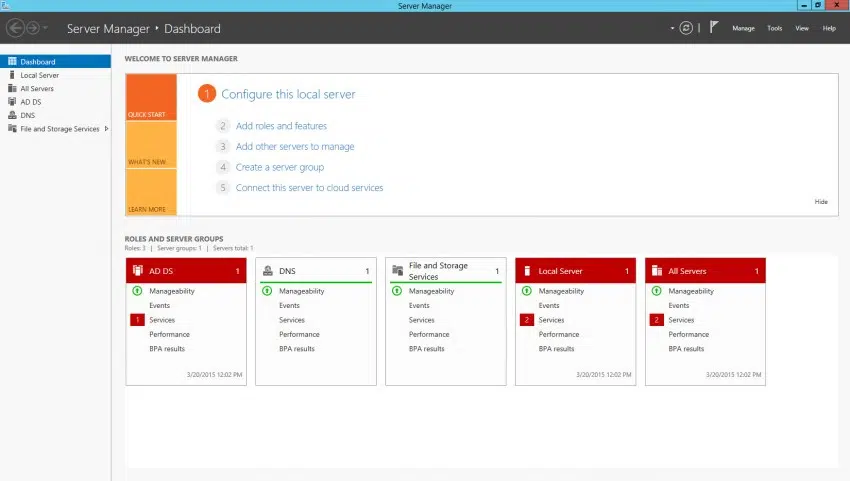Click the DNS sidebar icon
The height and width of the screenshot is (481, 850).
(x=12, y=115)
